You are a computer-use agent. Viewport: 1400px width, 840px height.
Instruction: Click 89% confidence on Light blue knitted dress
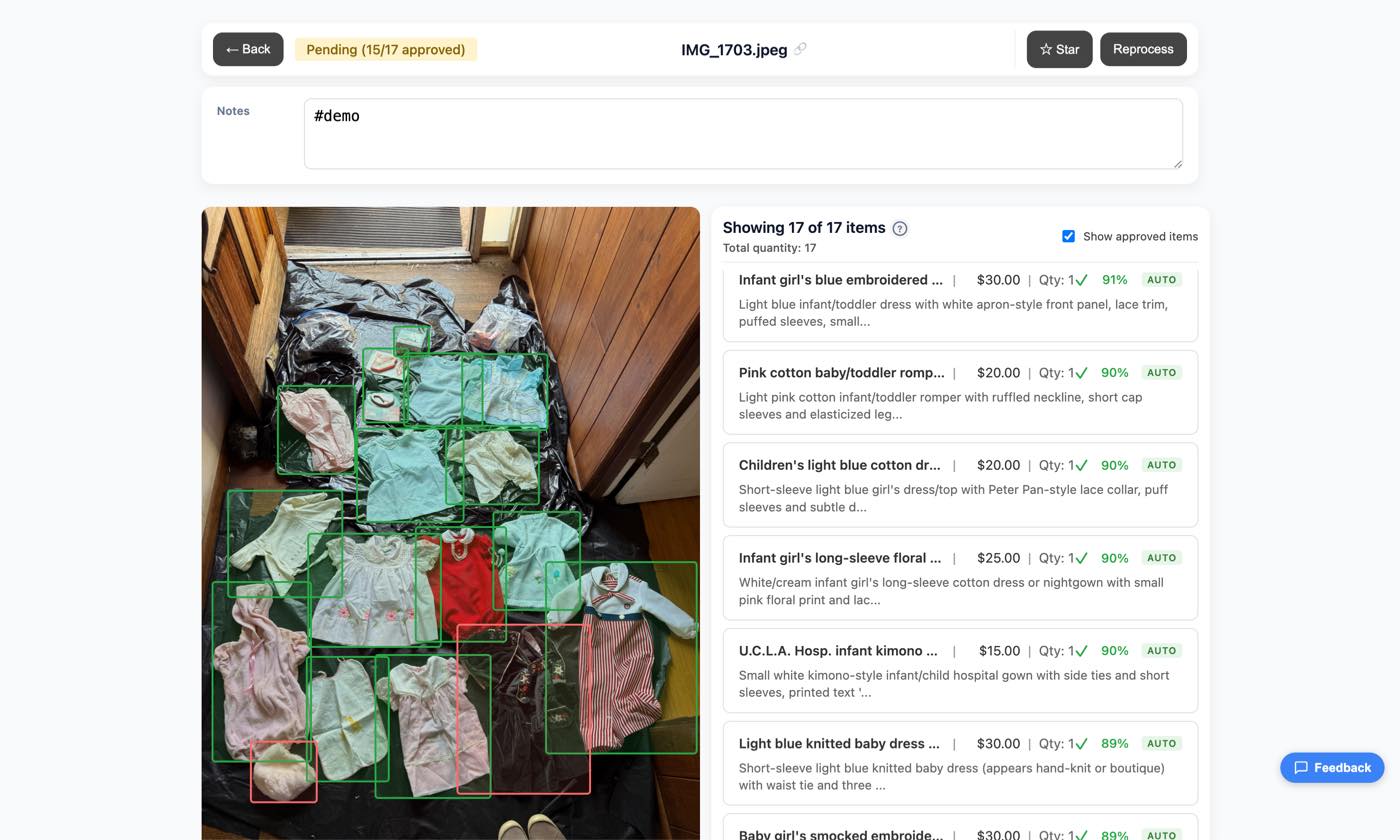coord(1114,744)
